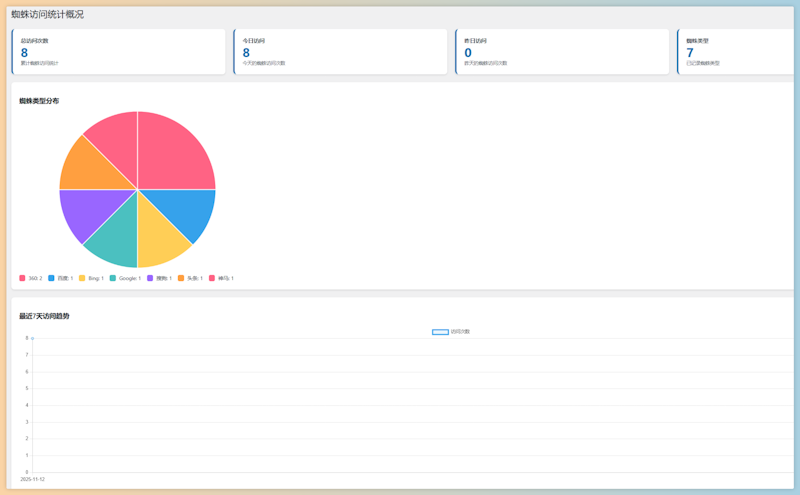
Task: Open the 昨日访问 stat card
Action: coord(561,51)
